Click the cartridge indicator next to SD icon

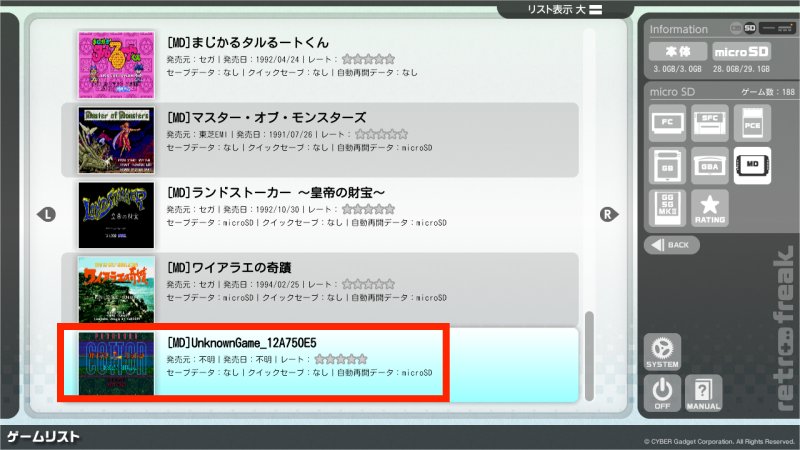tap(736, 28)
